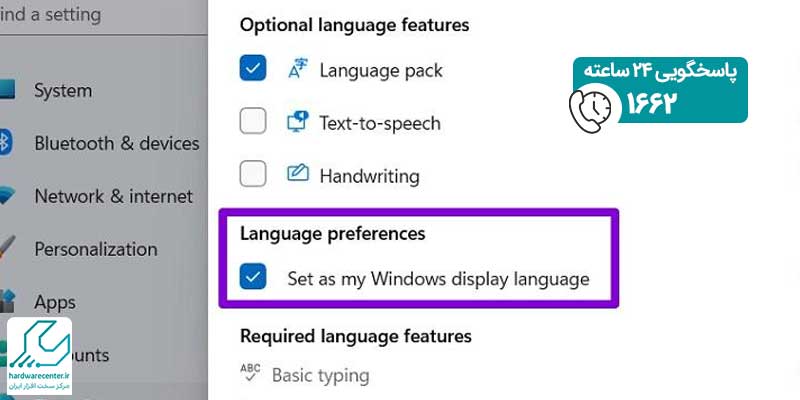Click the Text-to-speech icon
The width and height of the screenshot is (800, 400).
(x=299, y=123)
